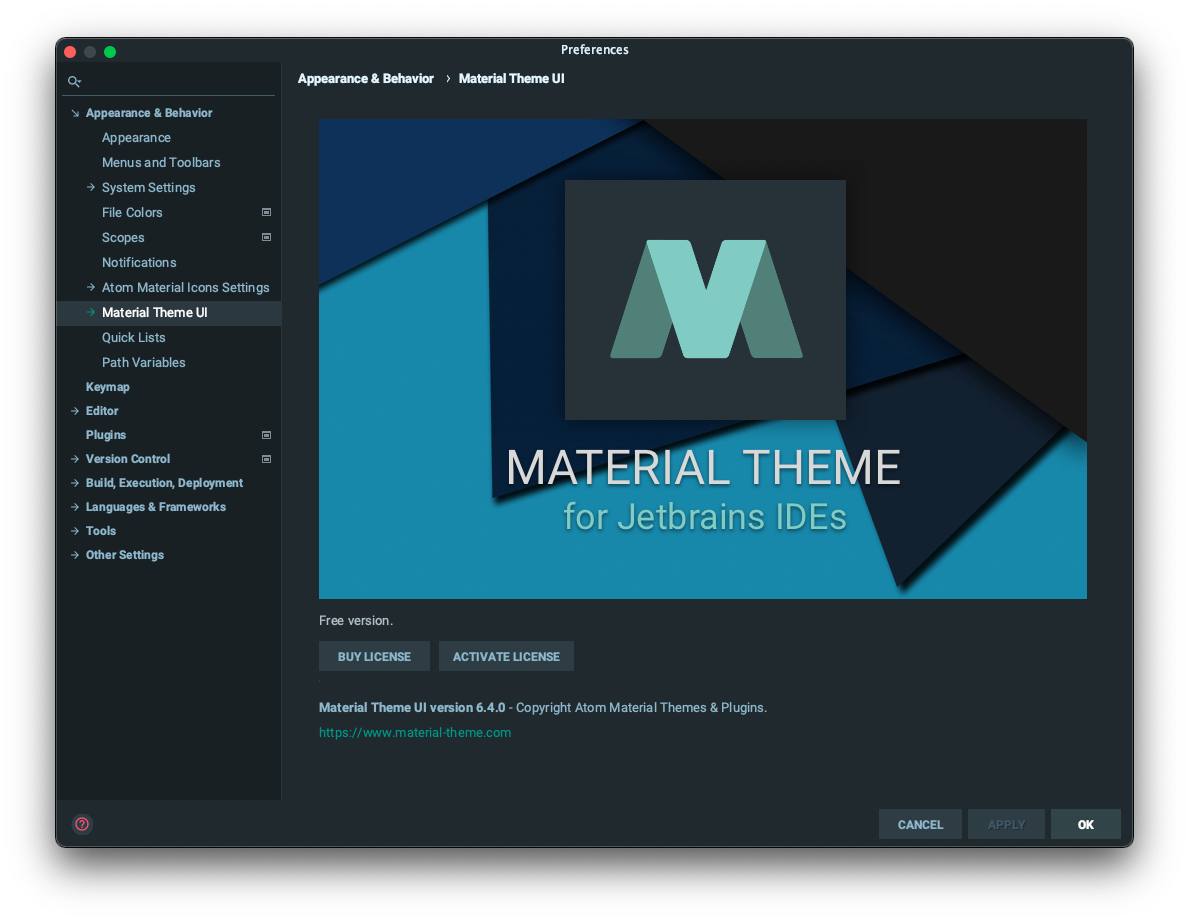Select the Editor category

pos(102,411)
